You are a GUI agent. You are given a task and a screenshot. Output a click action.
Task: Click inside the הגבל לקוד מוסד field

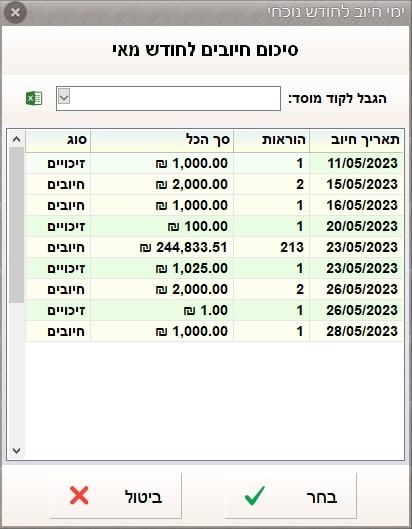pos(168,99)
